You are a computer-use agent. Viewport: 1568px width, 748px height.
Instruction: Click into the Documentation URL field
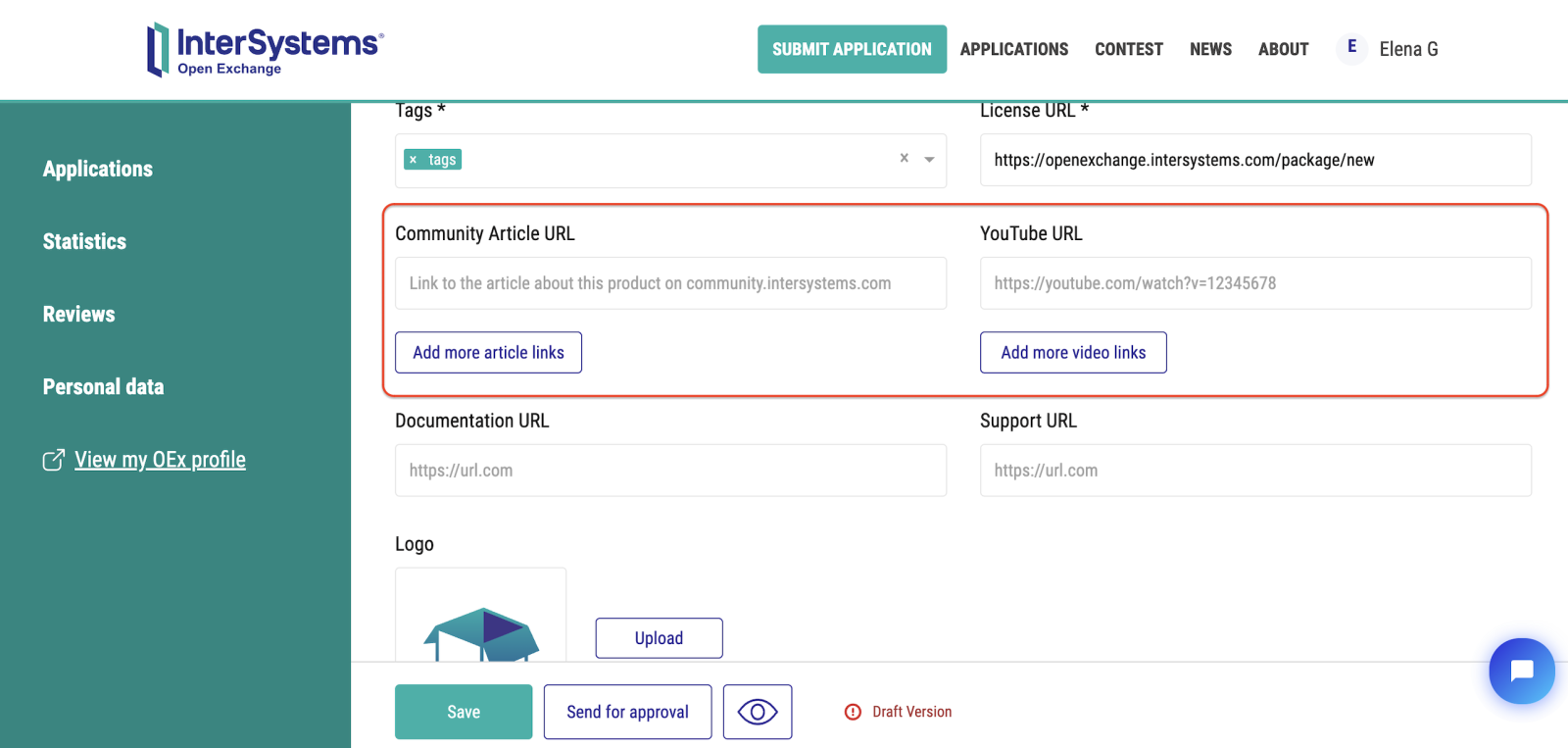click(670, 471)
